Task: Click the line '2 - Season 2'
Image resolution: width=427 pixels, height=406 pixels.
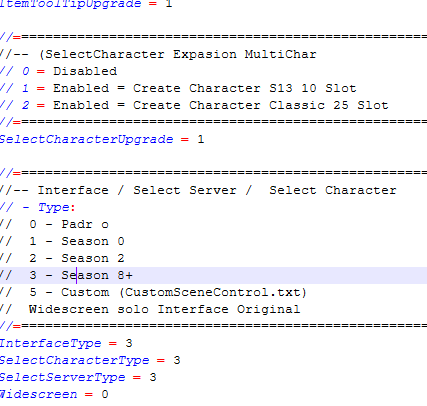Action: pos(77,258)
